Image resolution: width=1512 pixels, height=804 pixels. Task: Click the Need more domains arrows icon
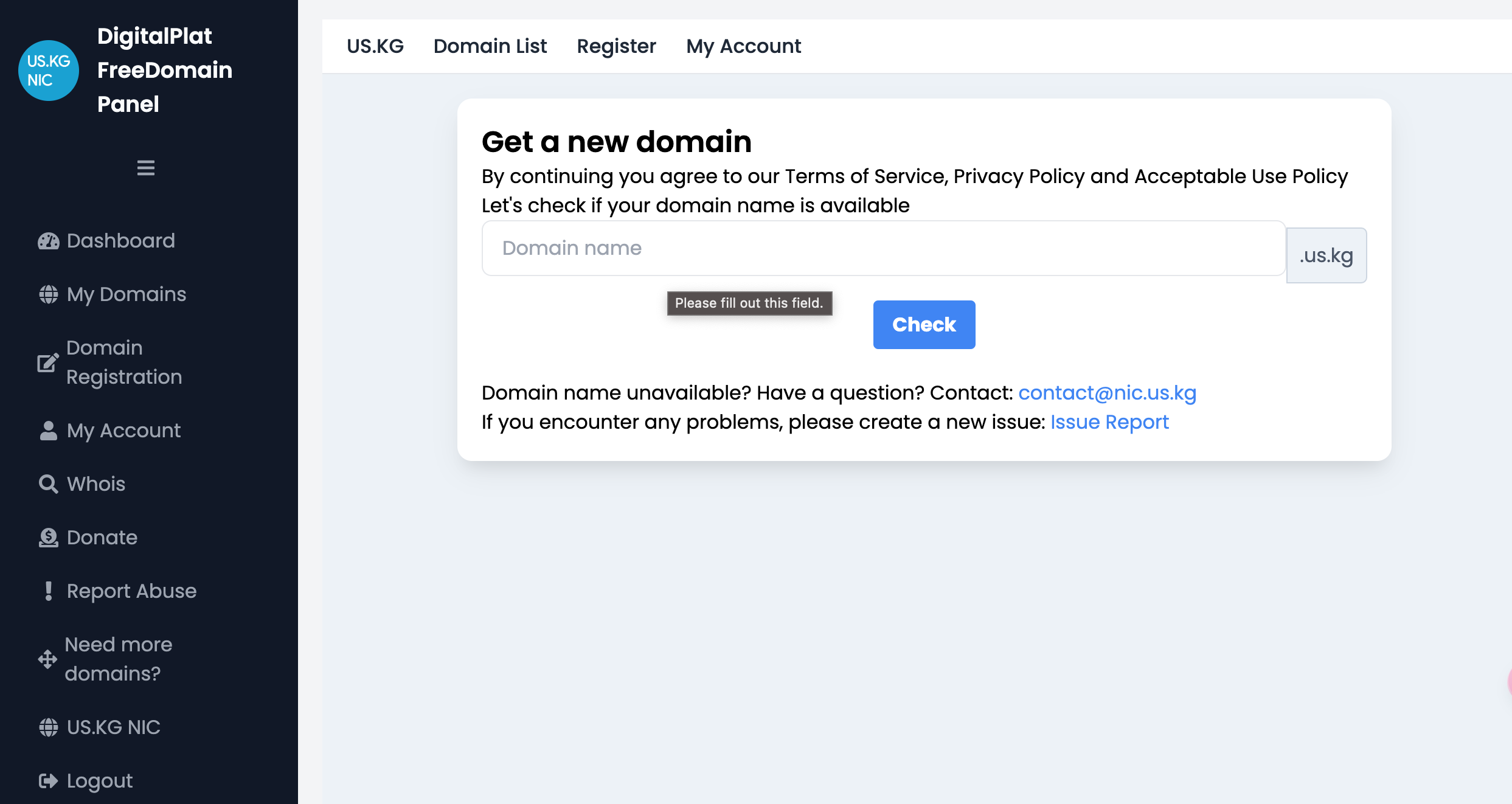[47, 659]
